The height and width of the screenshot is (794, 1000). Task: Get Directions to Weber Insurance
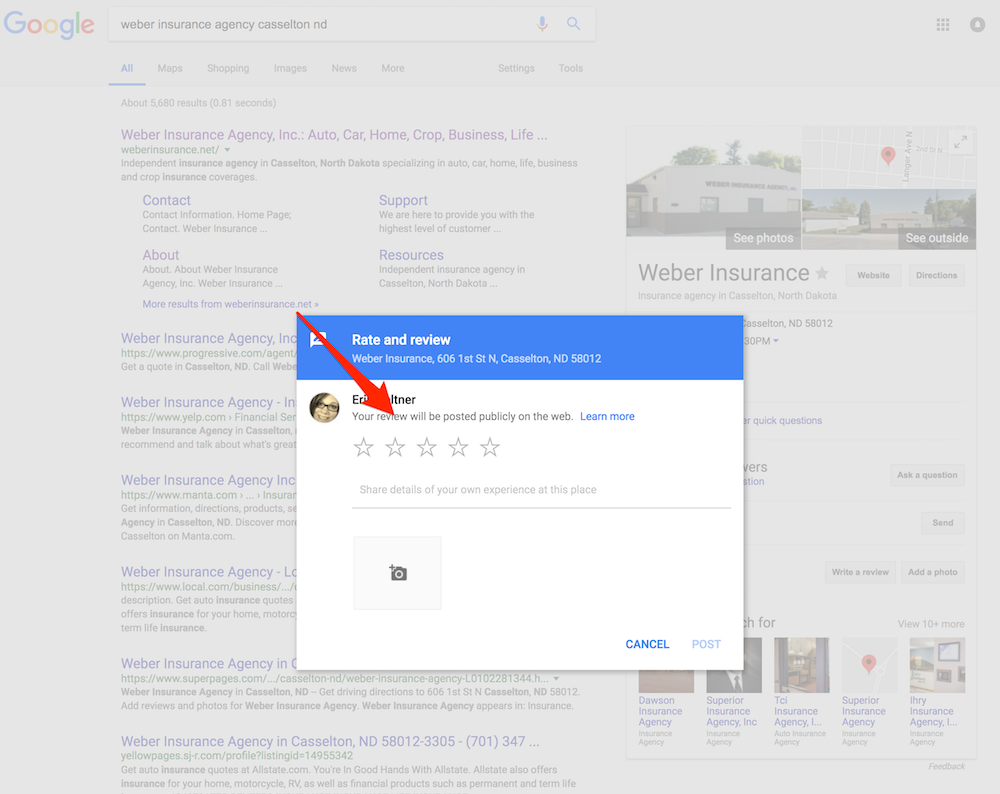[936, 276]
